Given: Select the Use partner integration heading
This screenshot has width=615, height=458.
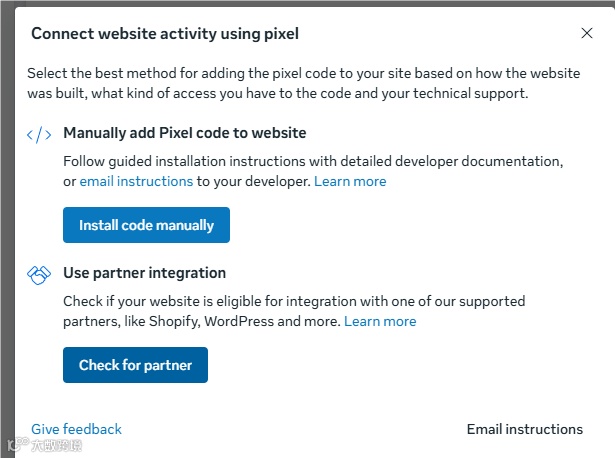Looking at the screenshot, I should click(x=144, y=273).
